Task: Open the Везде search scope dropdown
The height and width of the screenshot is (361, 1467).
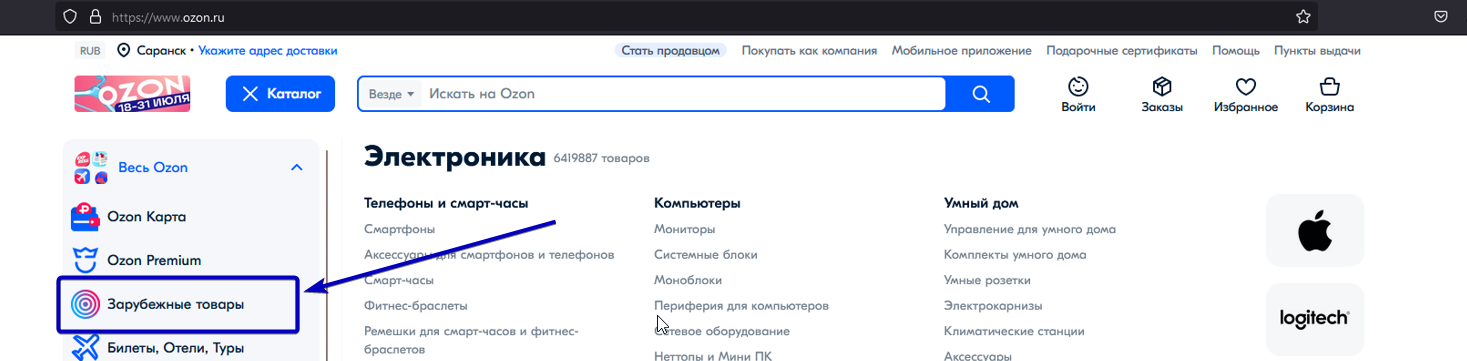Action: pyautogui.click(x=391, y=94)
